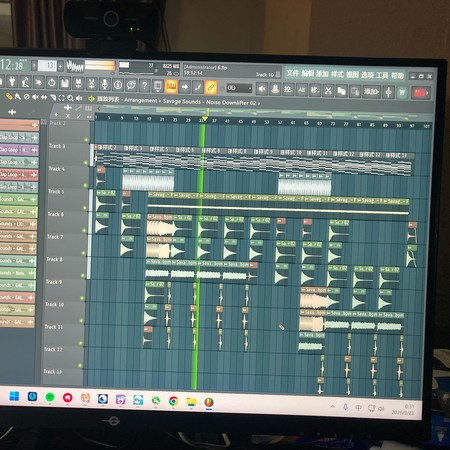
Task: Click the tempo tapper icon
Action: coord(25,82)
